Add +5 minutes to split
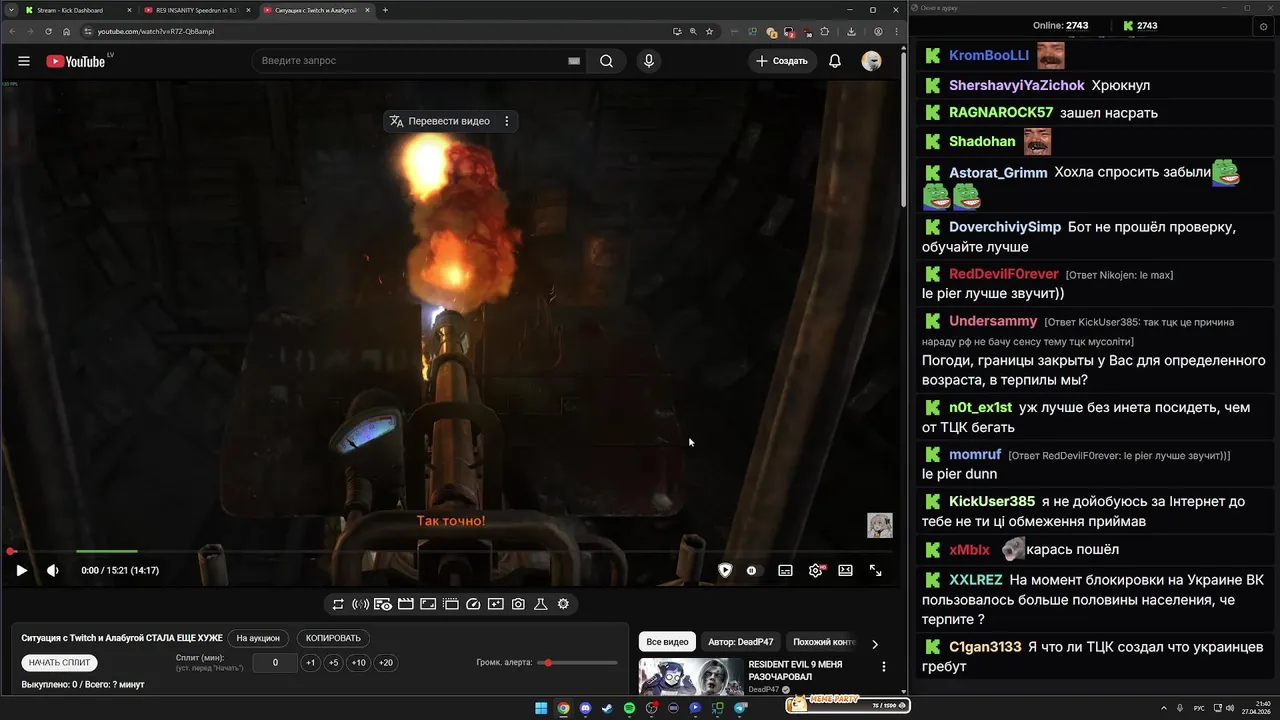 coord(334,663)
